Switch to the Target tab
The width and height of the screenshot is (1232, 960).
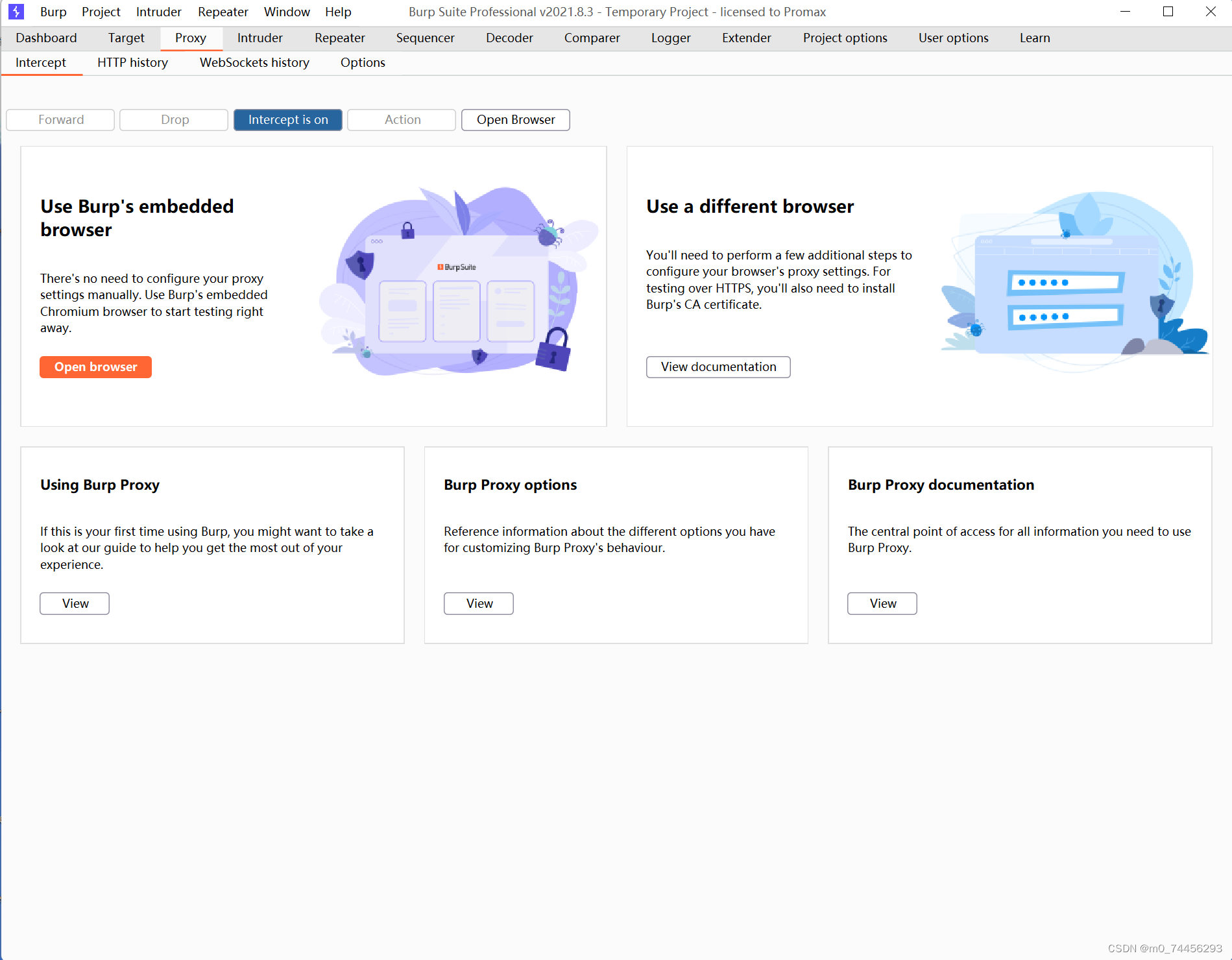pos(127,38)
